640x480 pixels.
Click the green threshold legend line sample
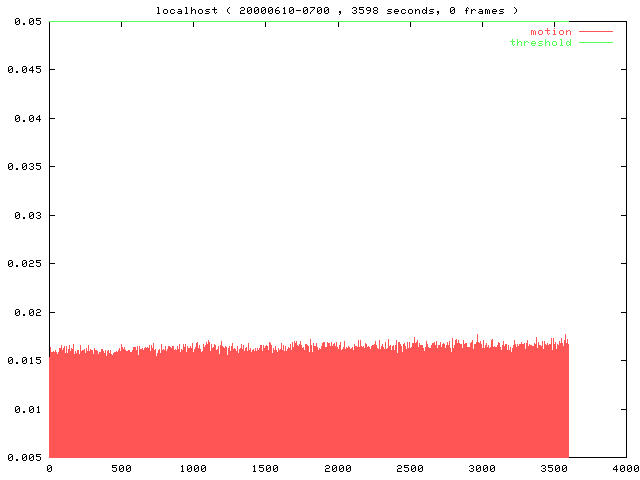coord(595,43)
